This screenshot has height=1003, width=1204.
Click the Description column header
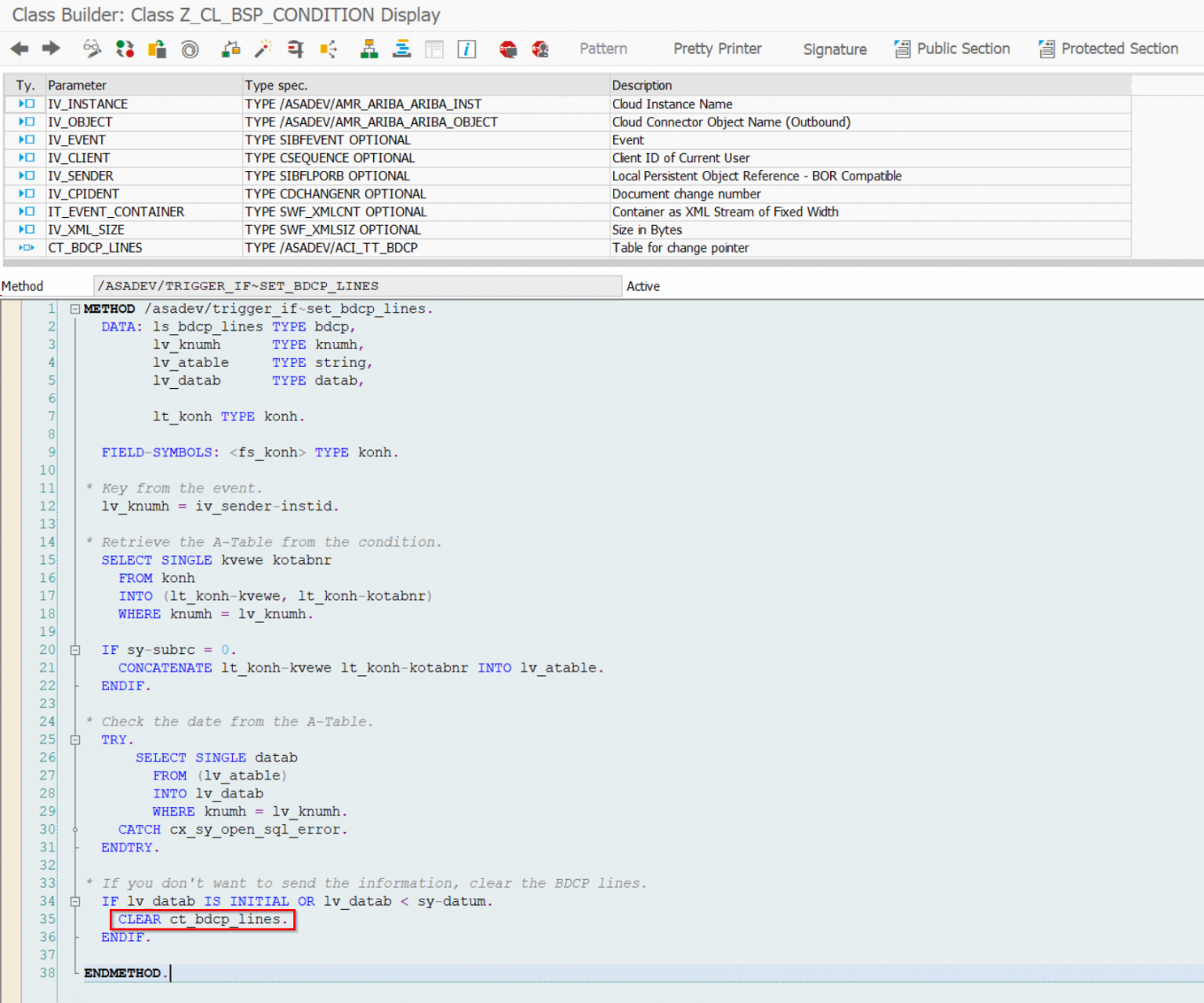coord(642,85)
